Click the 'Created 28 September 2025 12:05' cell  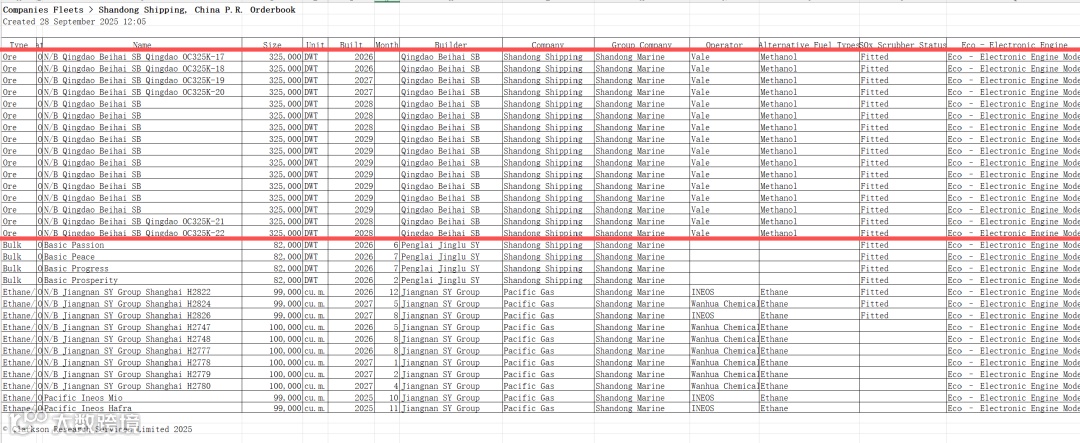pos(74,21)
